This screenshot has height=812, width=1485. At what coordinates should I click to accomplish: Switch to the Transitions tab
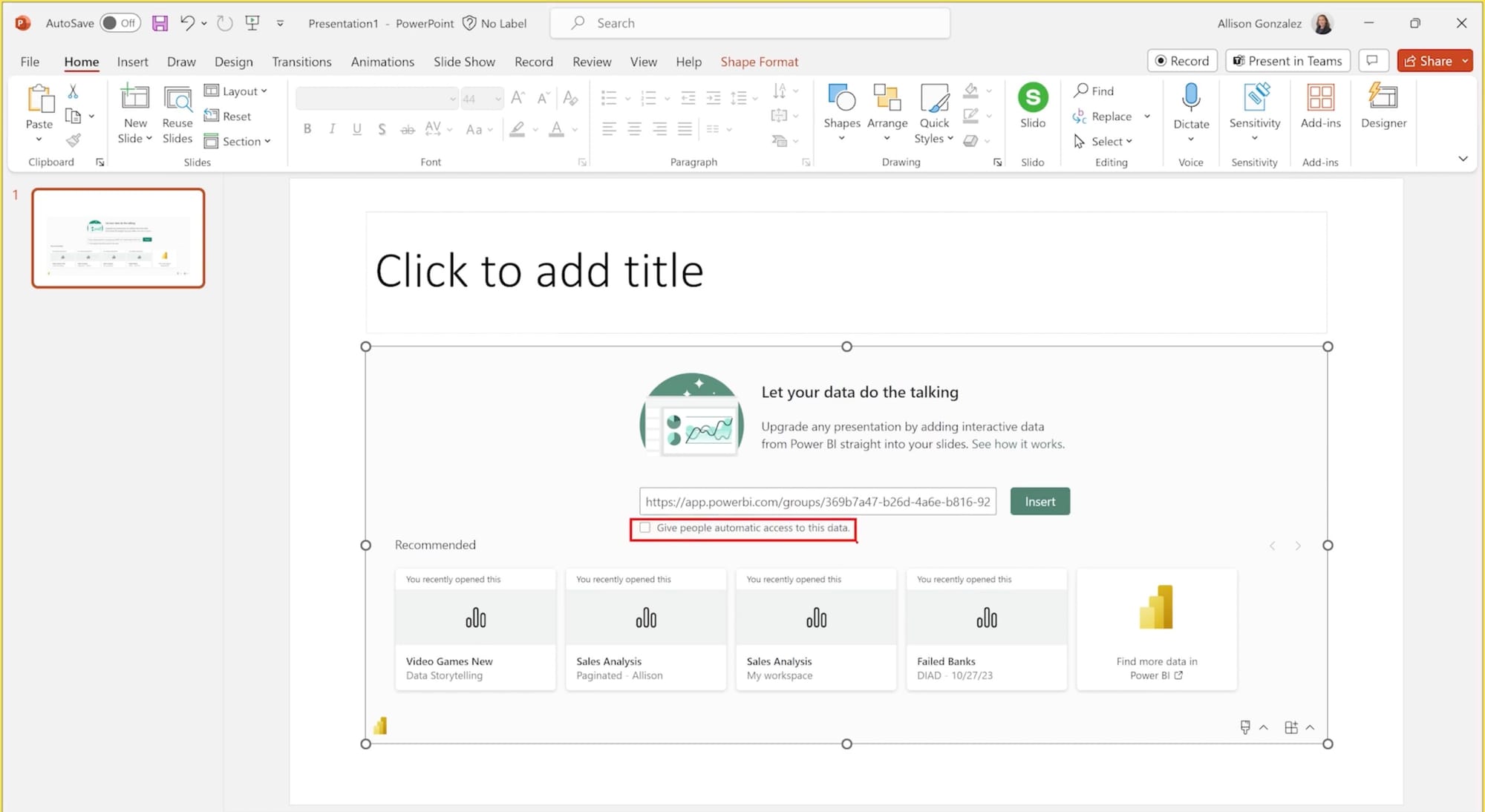tap(301, 62)
